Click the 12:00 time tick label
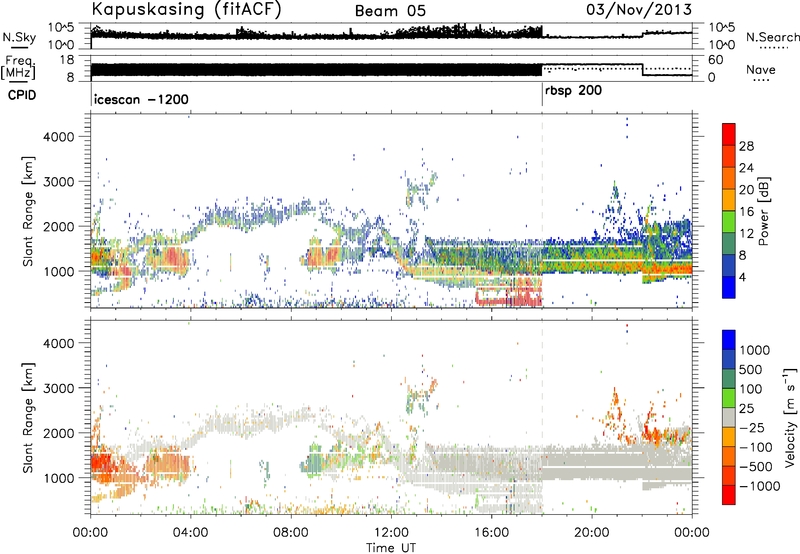 point(391,533)
